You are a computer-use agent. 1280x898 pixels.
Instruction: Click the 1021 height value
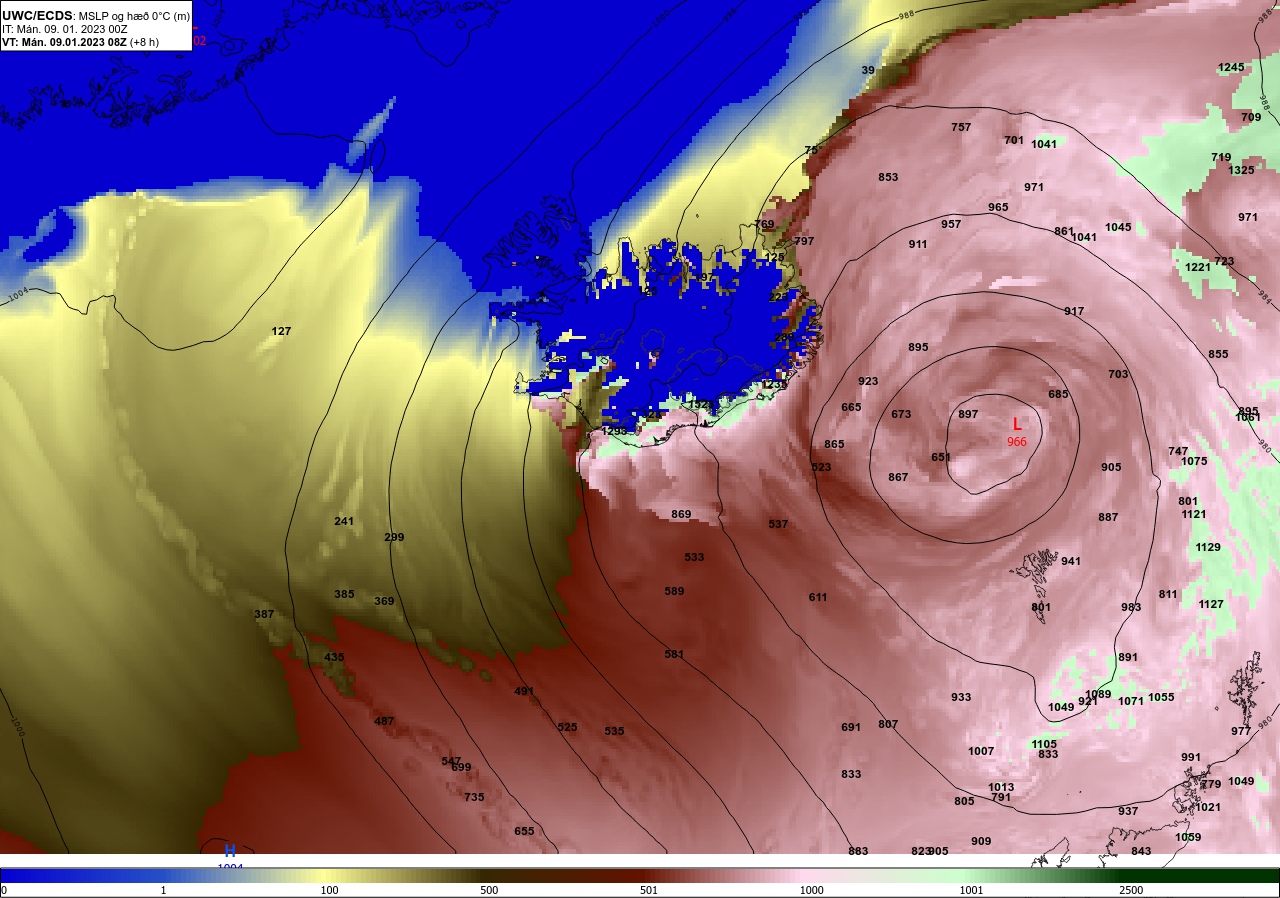1208,808
